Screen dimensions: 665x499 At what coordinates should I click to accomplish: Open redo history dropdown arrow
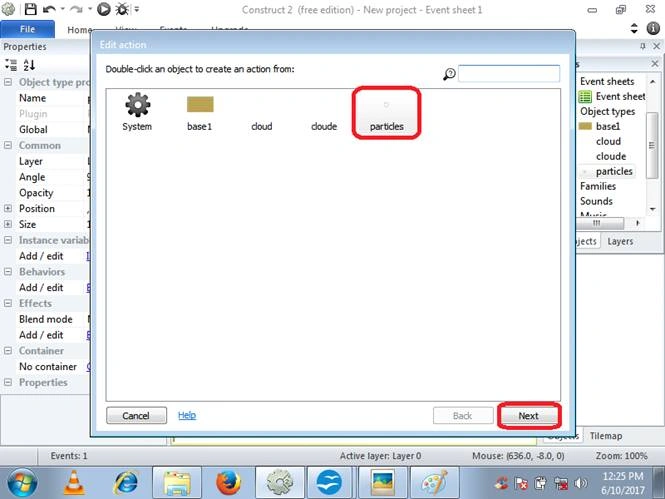tap(90, 9)
